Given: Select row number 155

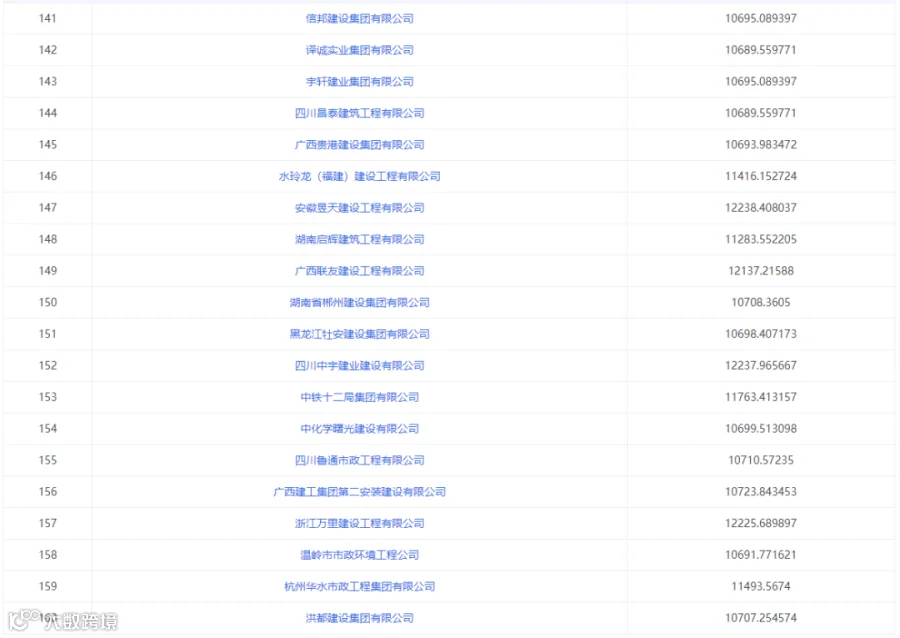Looking at the screenshot, I should (48, 460).
